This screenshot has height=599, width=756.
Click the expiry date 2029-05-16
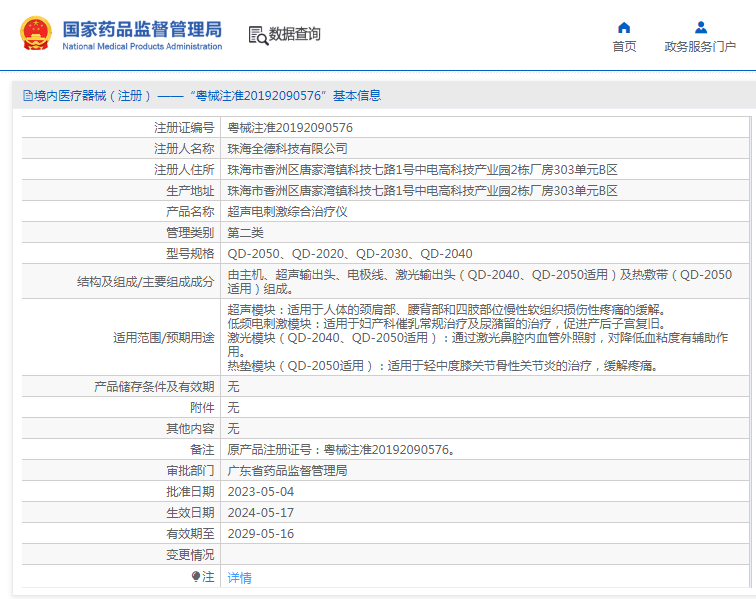coord(261,533)
